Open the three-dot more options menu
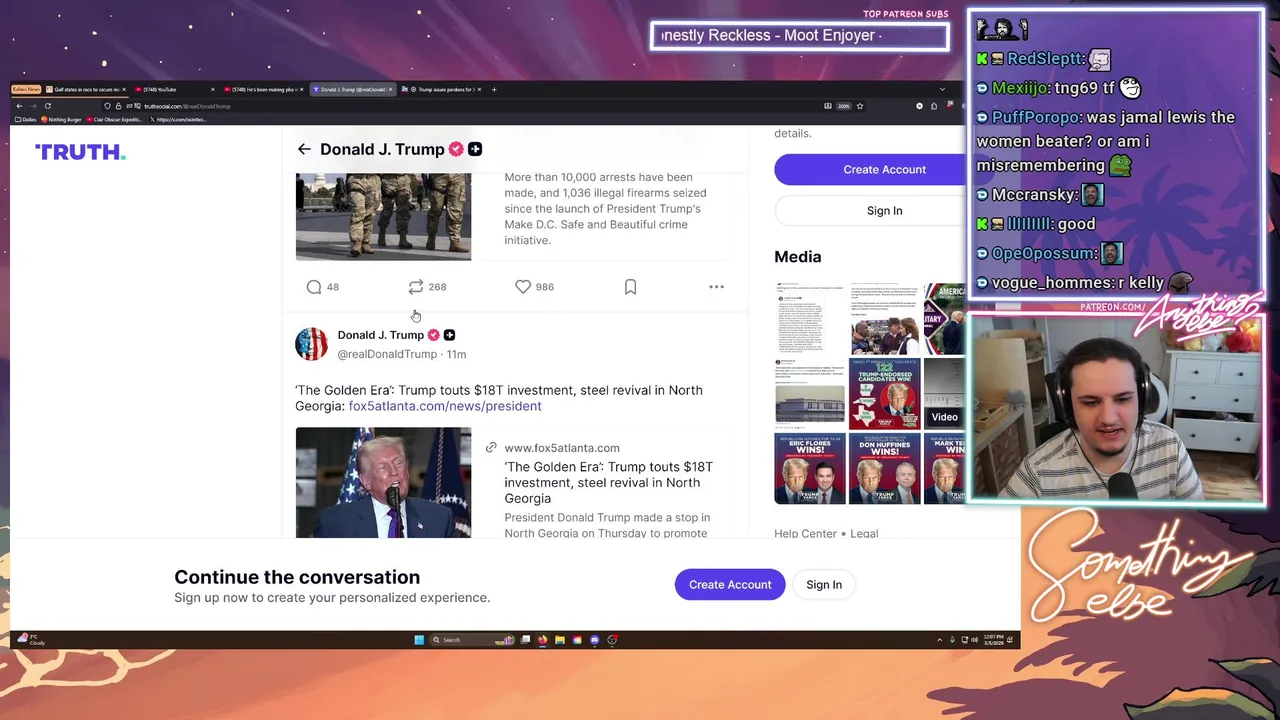The height and width of the screenshot is (720, 1280). 716,287
